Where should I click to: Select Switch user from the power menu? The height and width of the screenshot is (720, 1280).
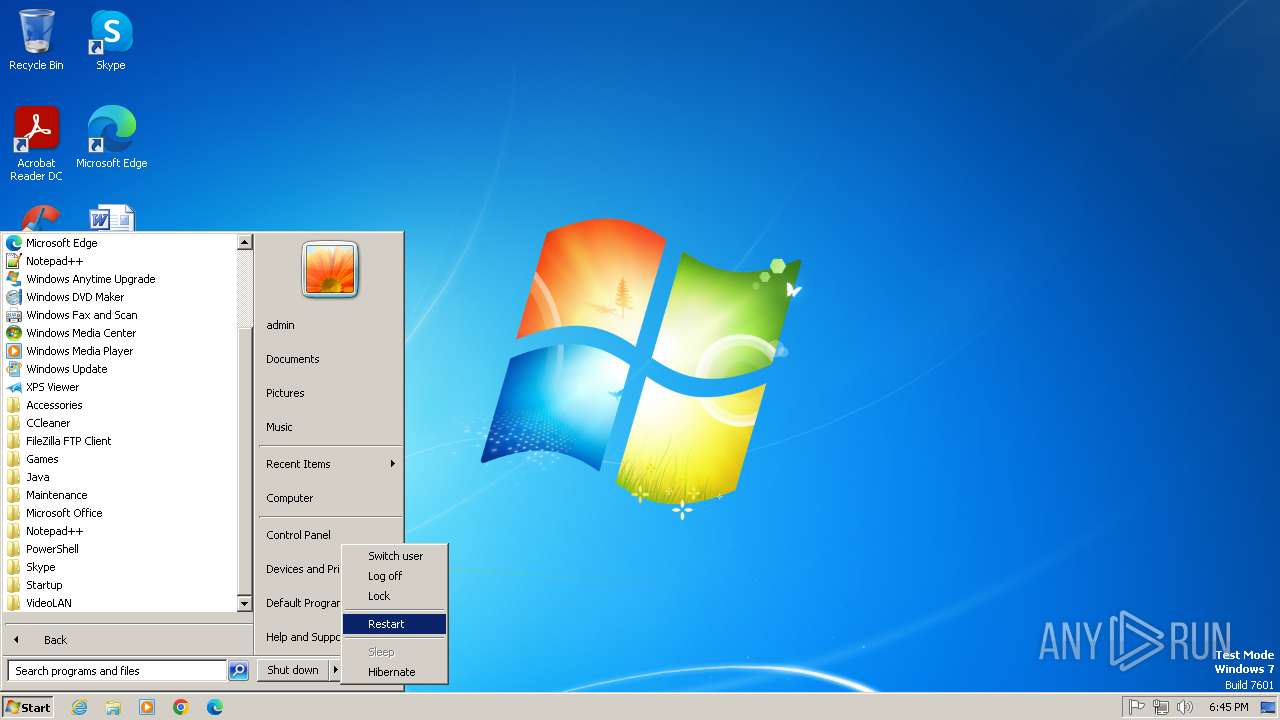(x=394, y=556)
